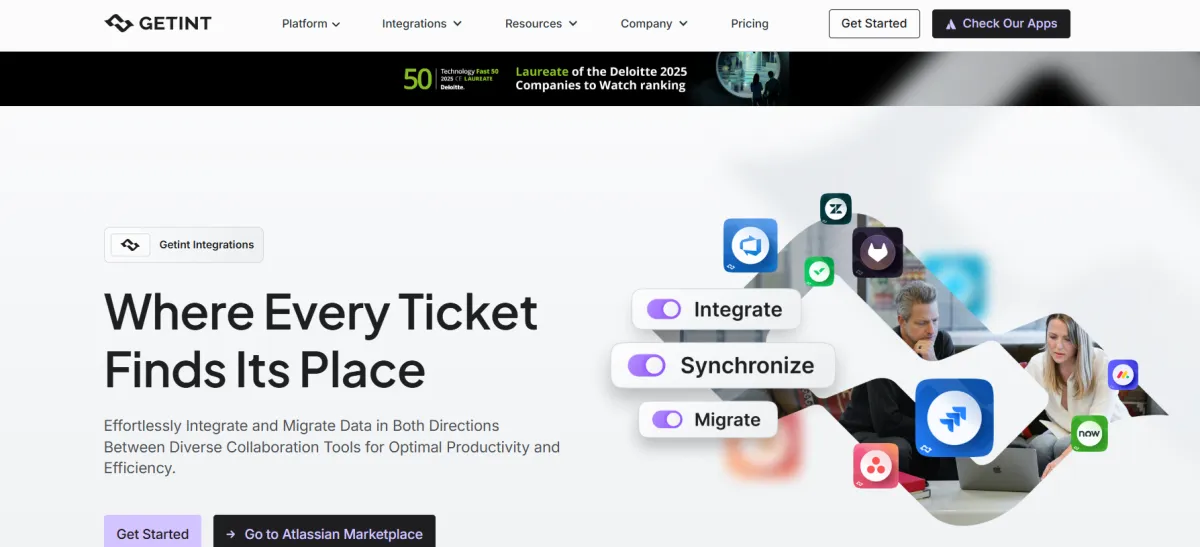Click the GitLab fox icon
Viewport: 1200px width, 547px height.
click(877, 252)
